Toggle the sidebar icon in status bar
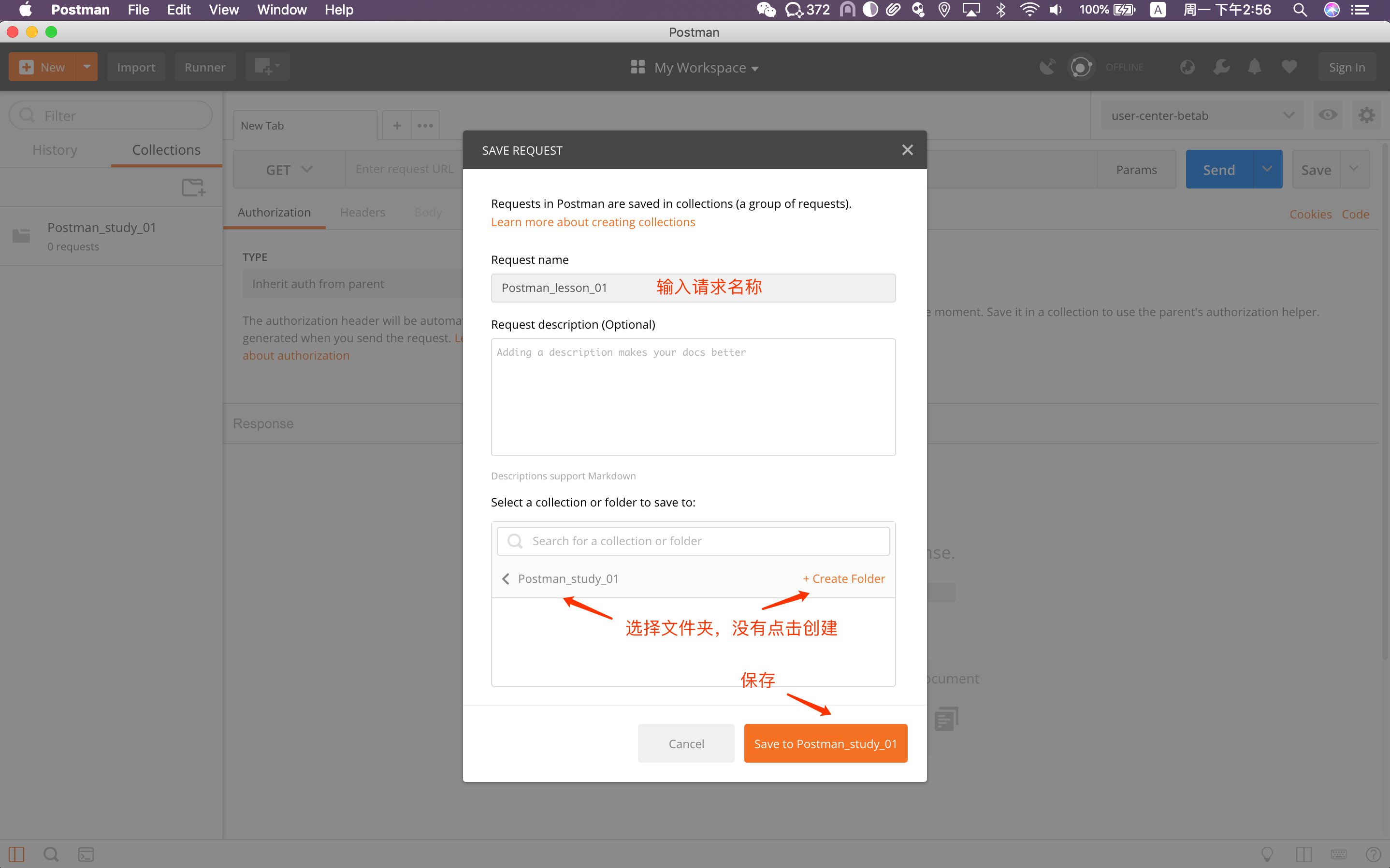Image resolution: width=1390 pixels, height=868 pixels. (x=16, y=854)
